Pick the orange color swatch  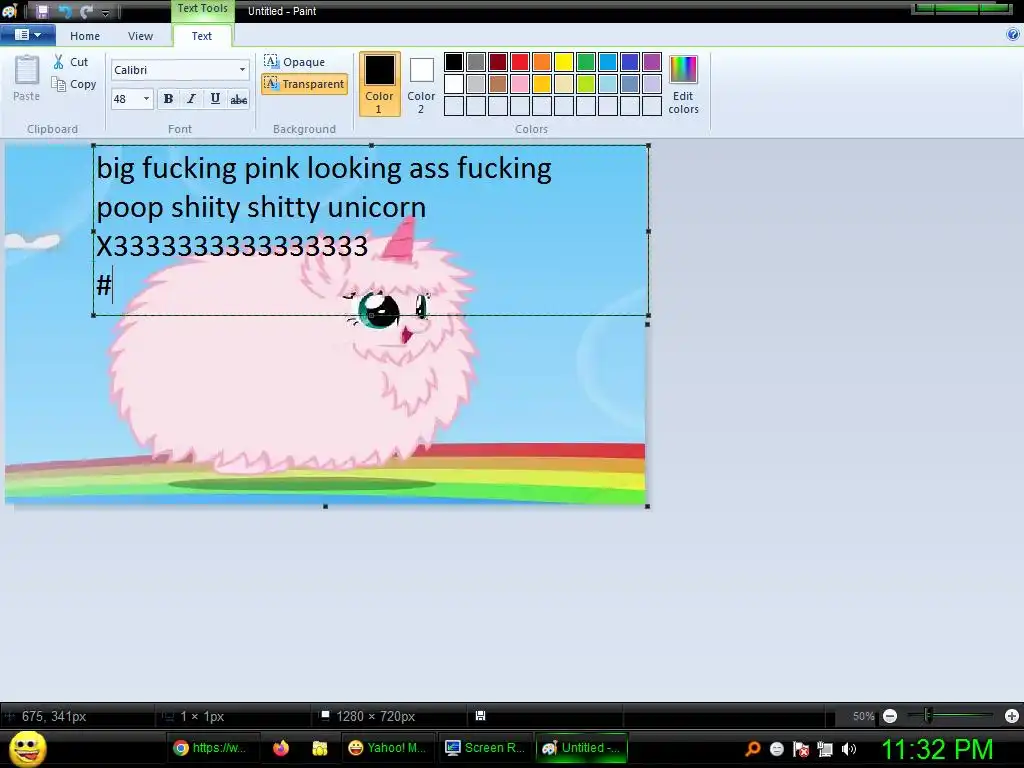coord(542,62)
